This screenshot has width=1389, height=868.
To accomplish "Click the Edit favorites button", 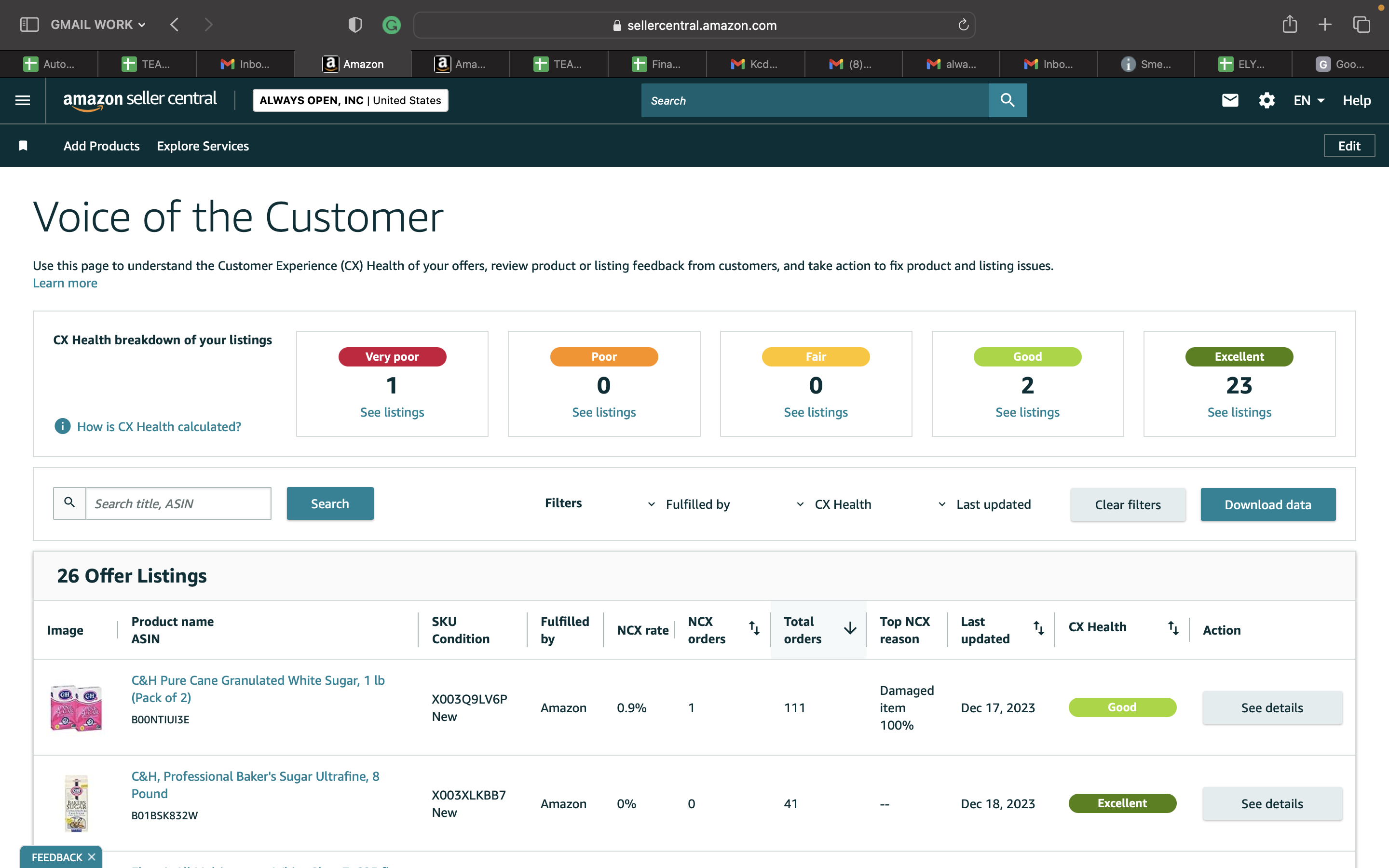I will point(1349,146).
